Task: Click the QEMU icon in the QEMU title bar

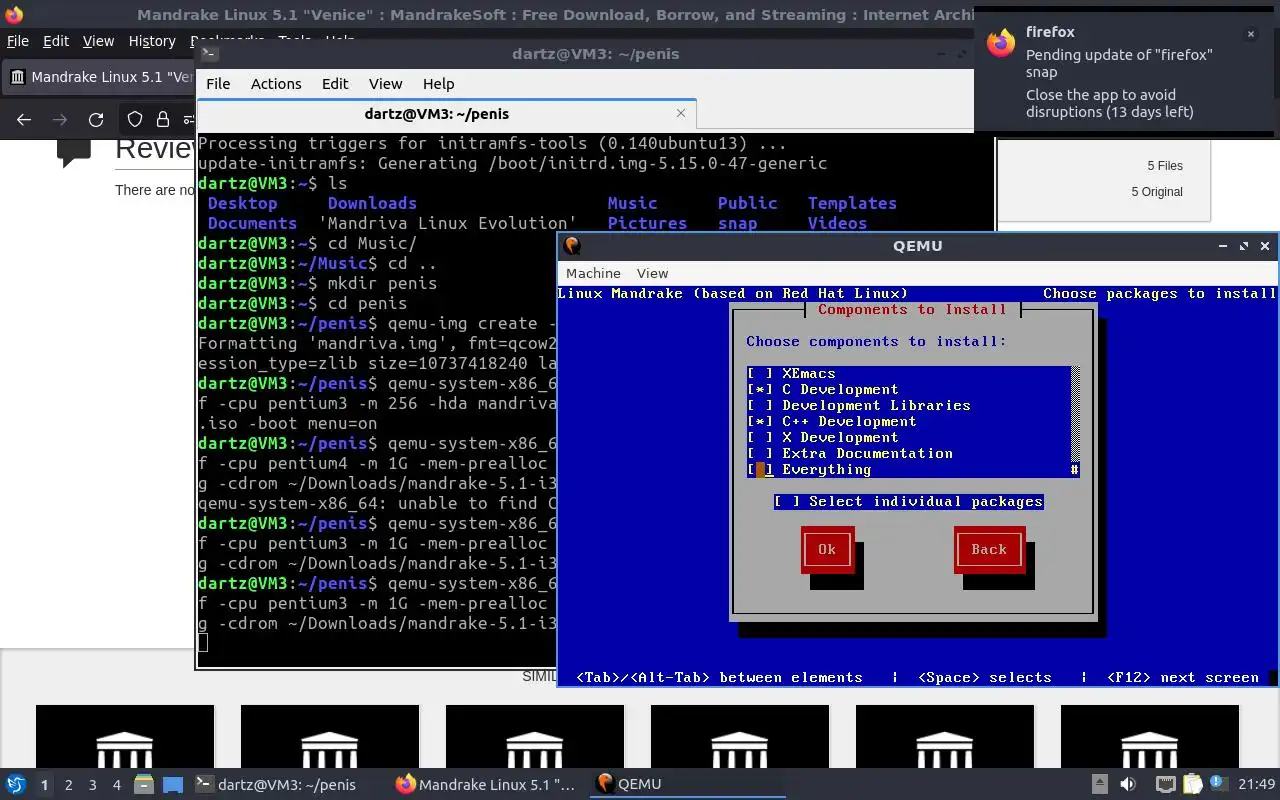Action: point(571,245)
